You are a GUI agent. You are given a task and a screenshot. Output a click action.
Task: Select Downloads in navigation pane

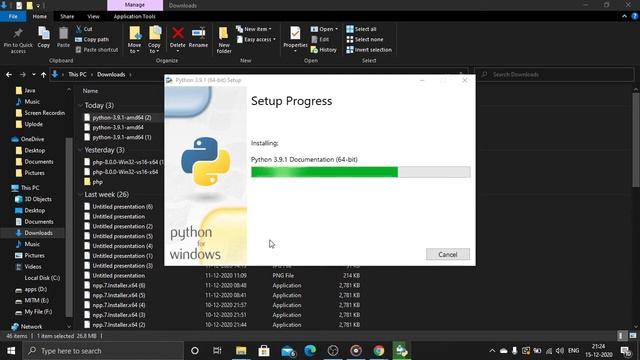click(38, 233)
